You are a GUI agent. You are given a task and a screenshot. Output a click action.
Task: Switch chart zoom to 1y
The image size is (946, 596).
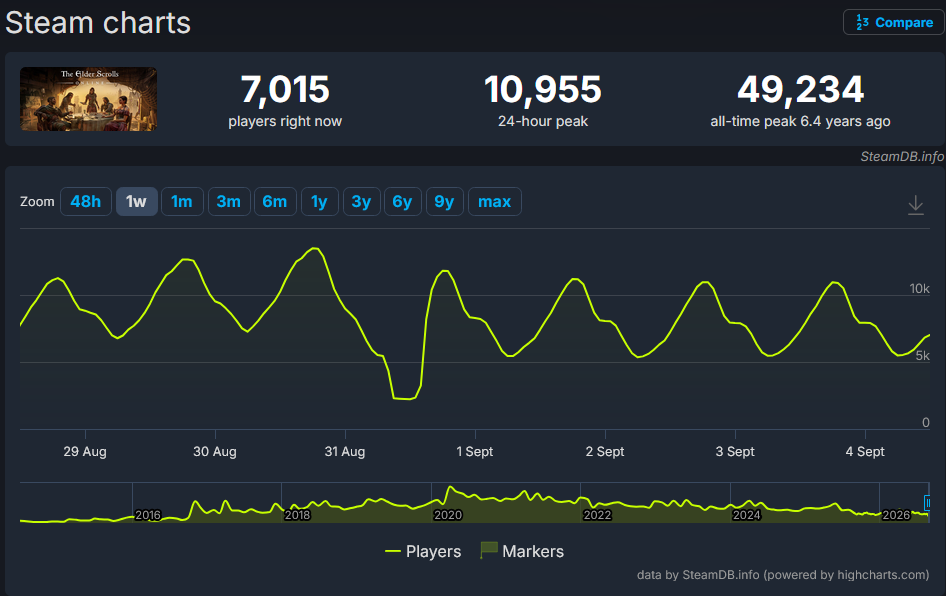tap(319, 201)
